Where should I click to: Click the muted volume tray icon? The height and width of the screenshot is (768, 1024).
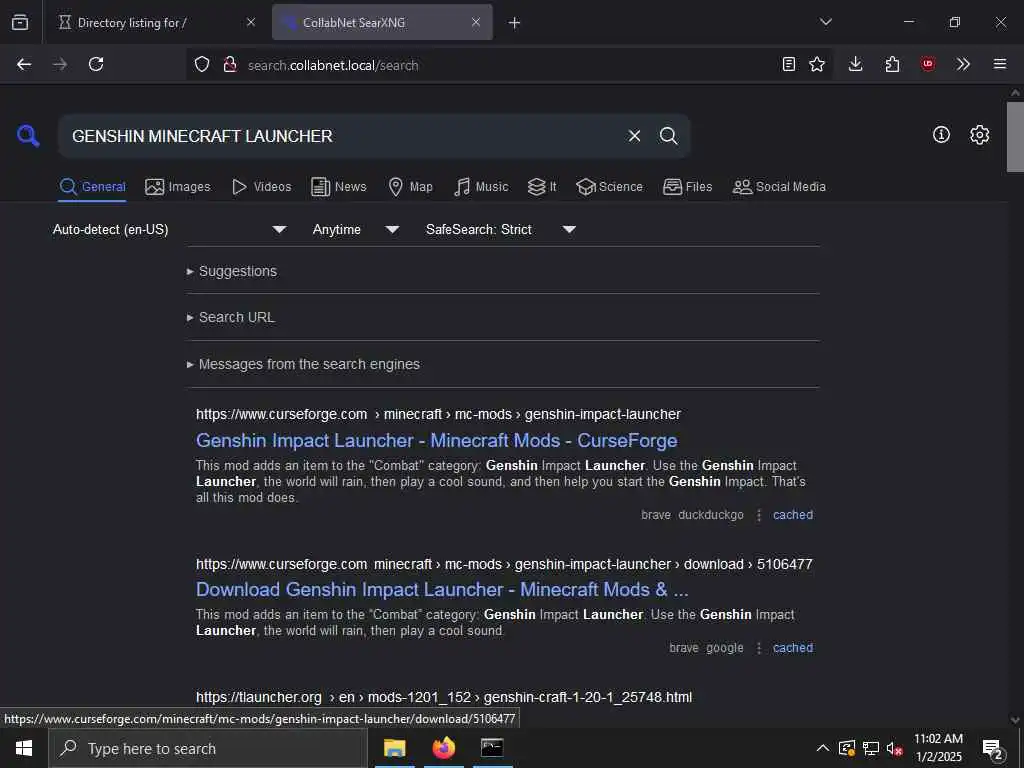(895, 748)
